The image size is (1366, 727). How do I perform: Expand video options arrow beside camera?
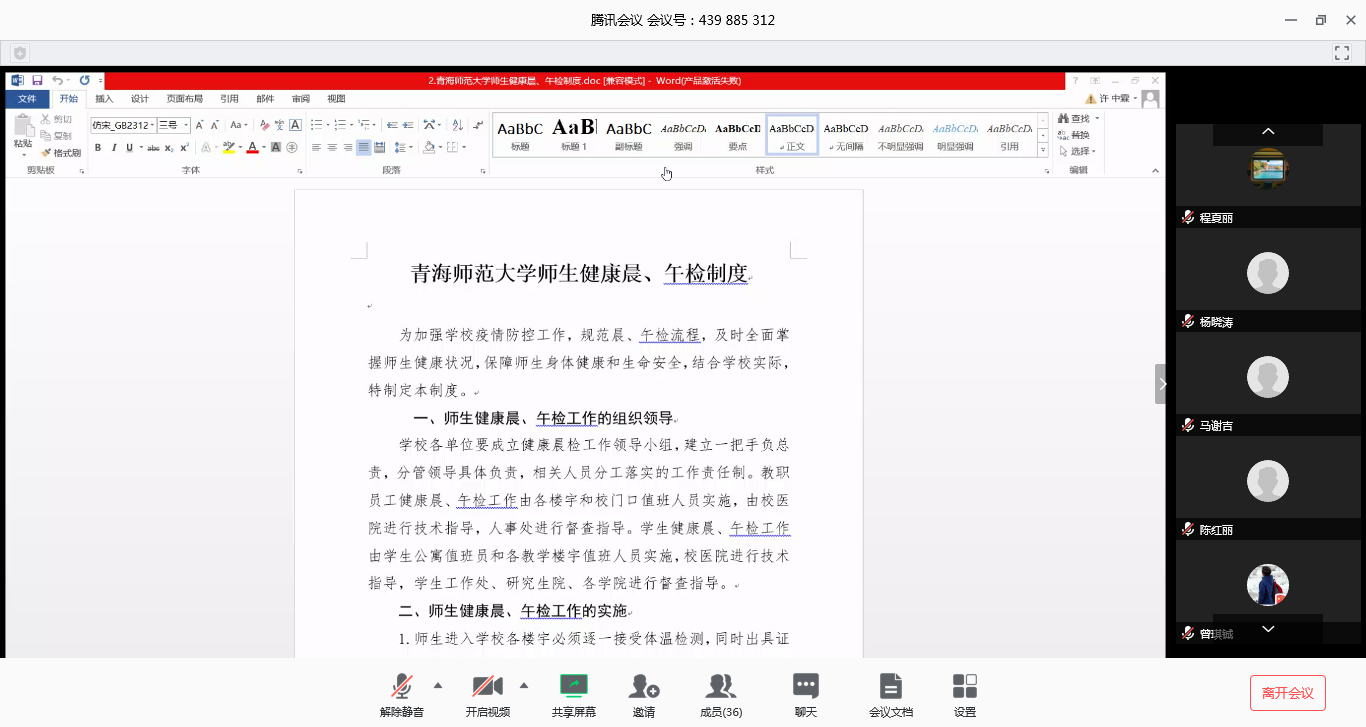pyautogui.click(x=524, y=685)
